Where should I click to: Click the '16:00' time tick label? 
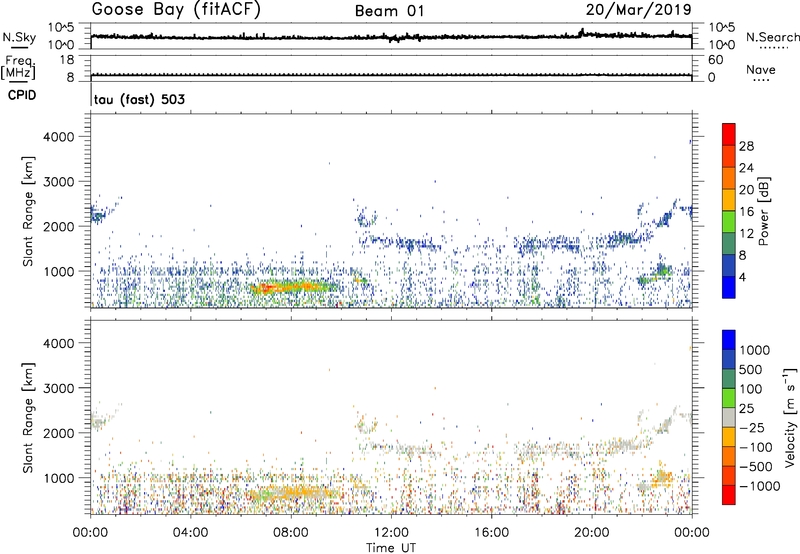pyautogui.click(x=491, y=533)
